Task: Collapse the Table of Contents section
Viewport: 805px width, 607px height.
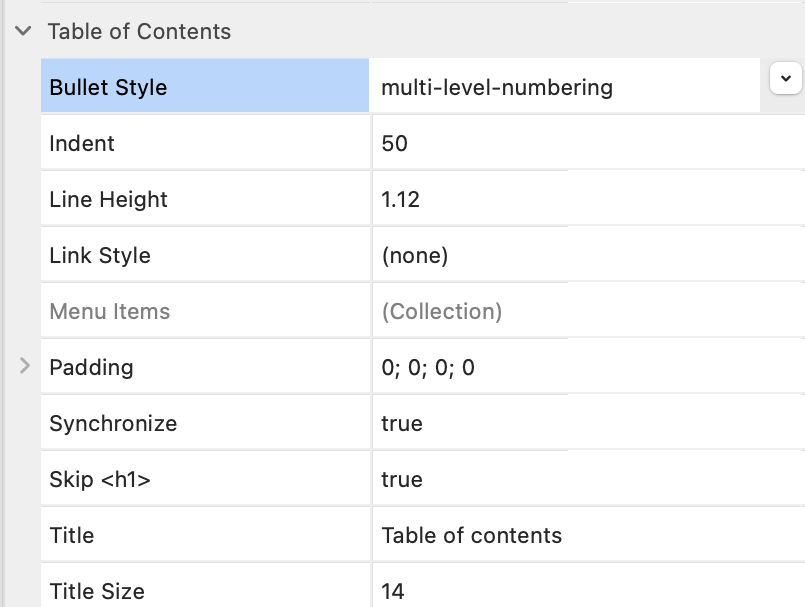Action: (x=22, y=31)
